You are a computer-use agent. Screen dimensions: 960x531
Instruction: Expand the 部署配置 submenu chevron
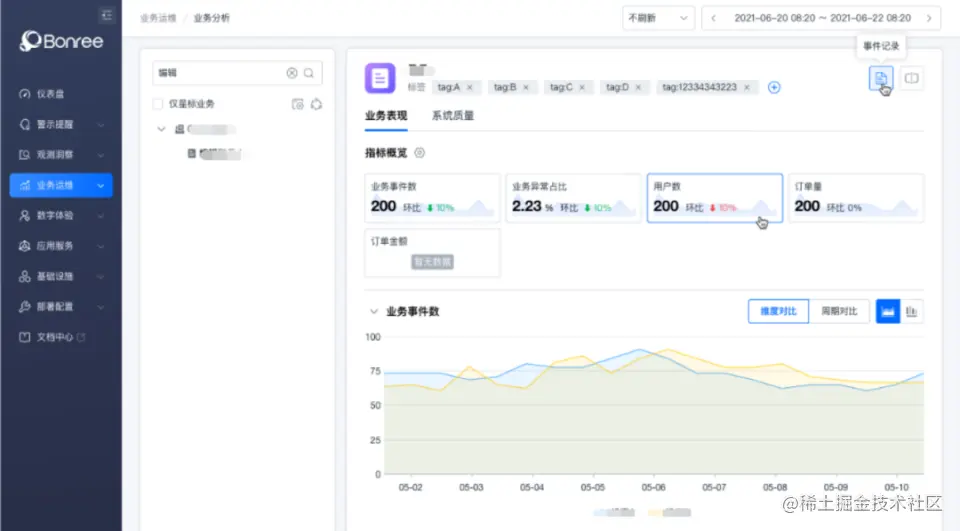click(x=101, y=307)
